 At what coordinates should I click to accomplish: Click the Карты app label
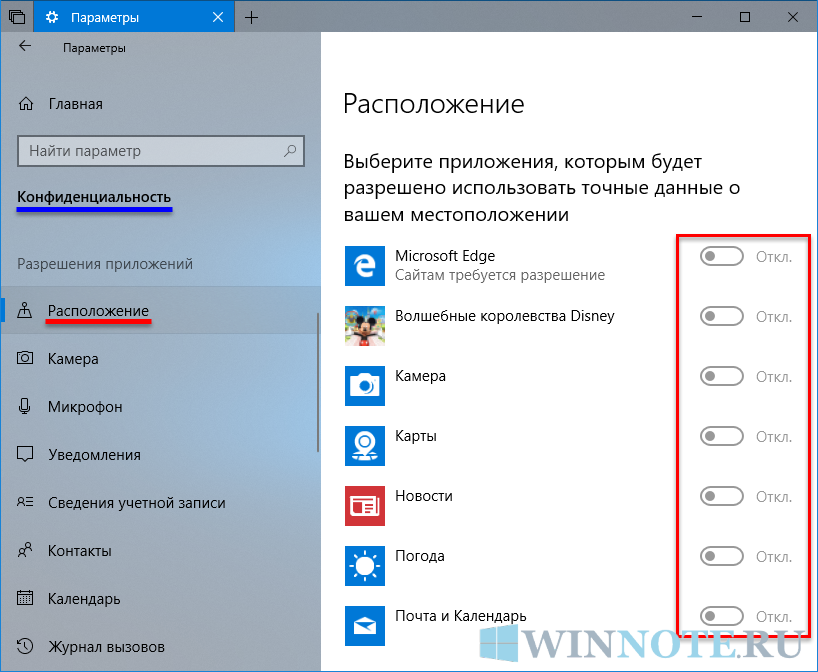click(416, 436)
